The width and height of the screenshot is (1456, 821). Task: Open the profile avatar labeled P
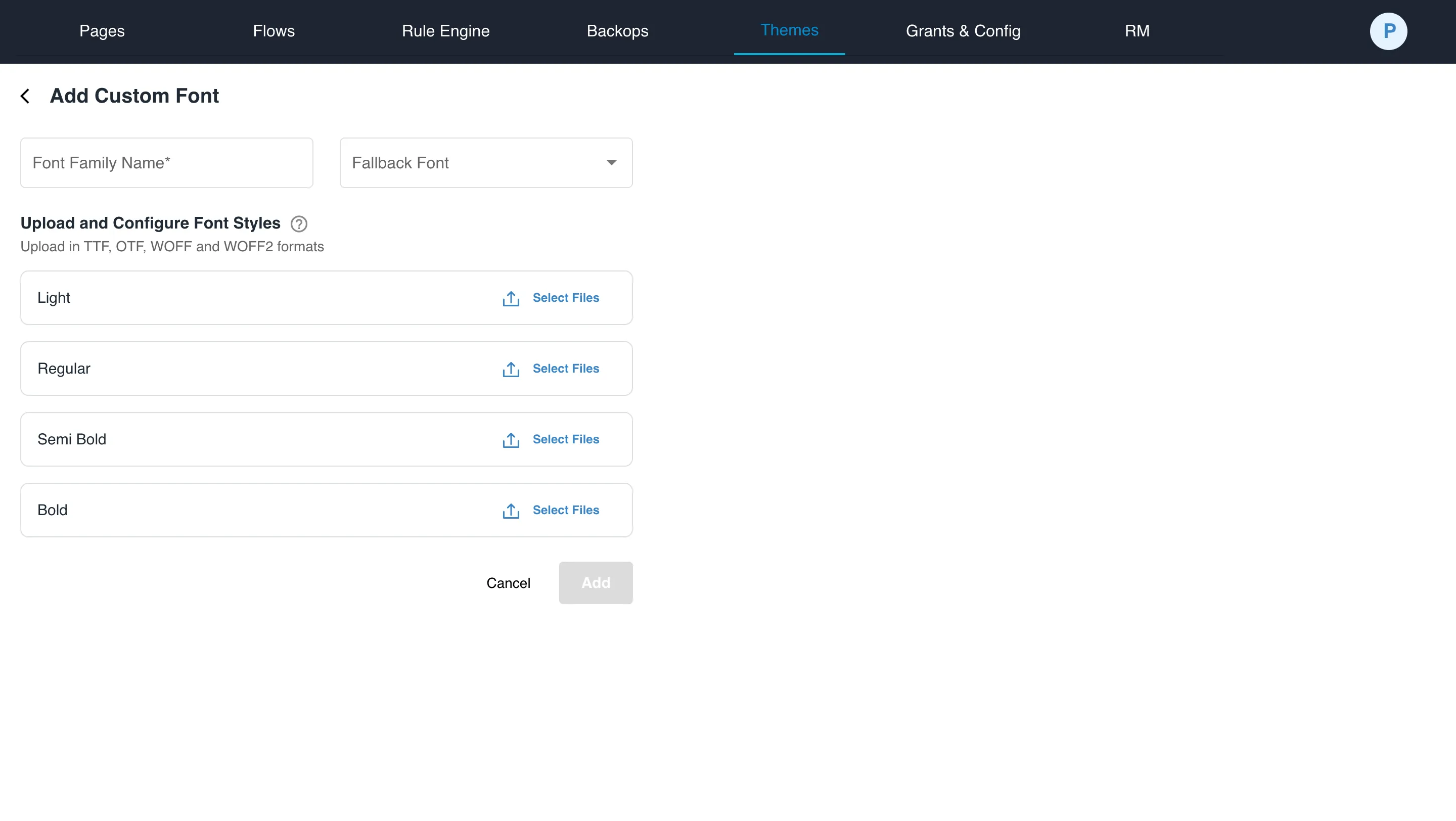[1389, 31]
